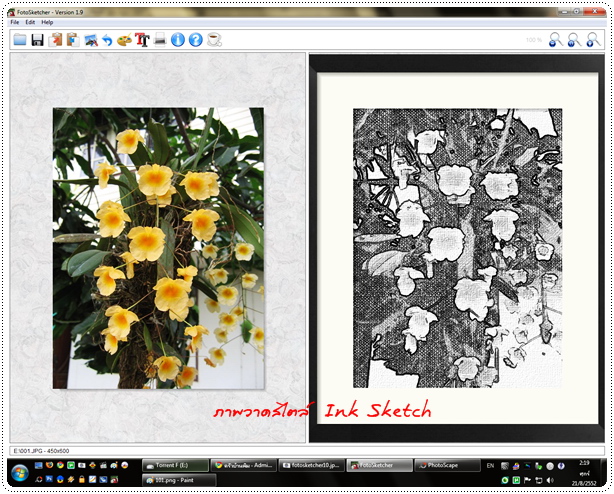Click the Windows Start button
Image resolution: width=614 pixels, height=494 pixels.
coord(20,472)
